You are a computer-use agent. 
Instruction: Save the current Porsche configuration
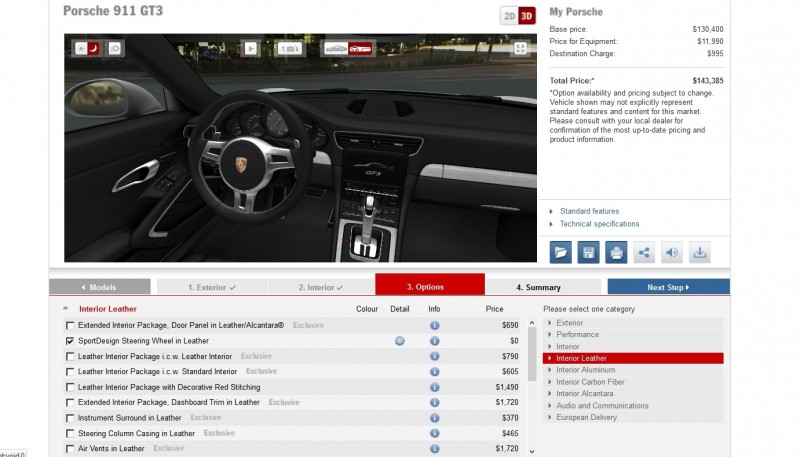click(x=588, y=252)
